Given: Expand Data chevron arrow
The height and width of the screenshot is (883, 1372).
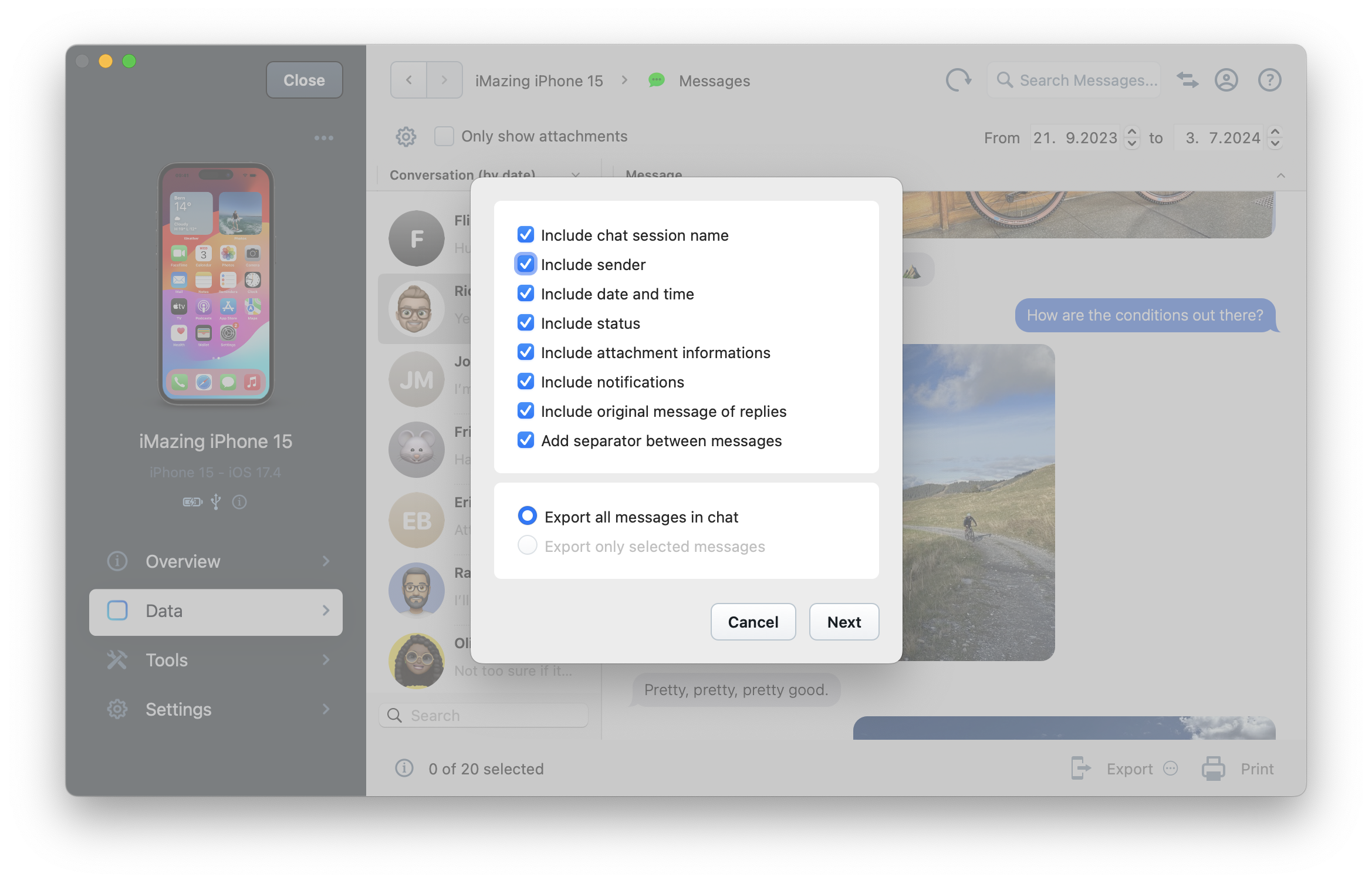Looking at the screenshot, I should pos(326,611).
